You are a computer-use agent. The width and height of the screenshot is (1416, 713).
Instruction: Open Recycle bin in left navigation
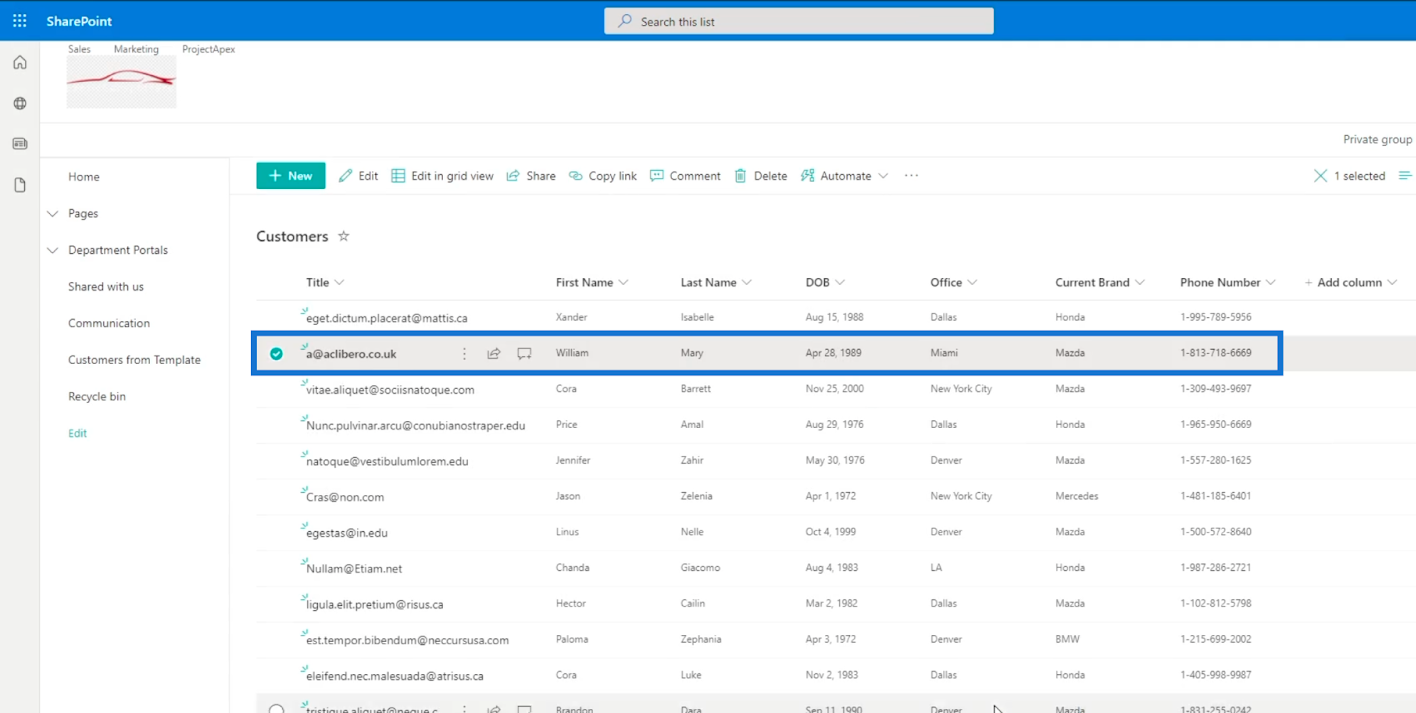[x=97, y=397]
